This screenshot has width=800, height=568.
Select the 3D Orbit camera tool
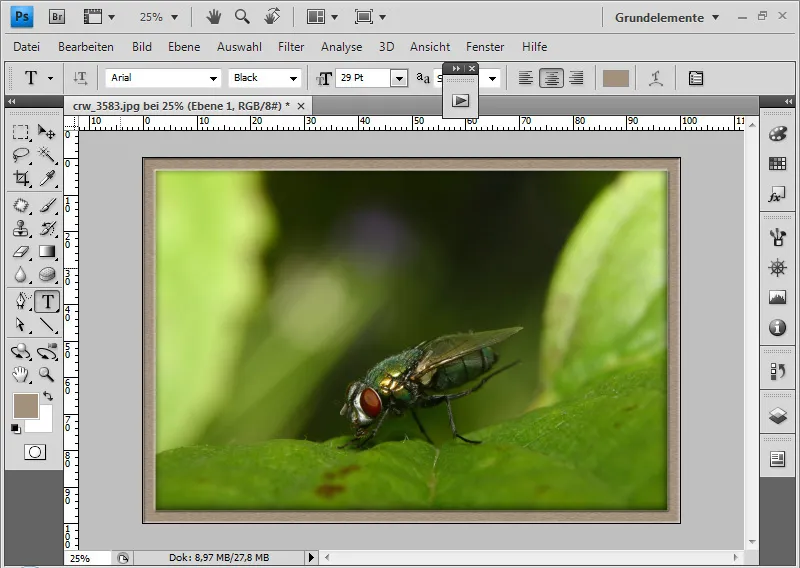[x=47, y=352]
